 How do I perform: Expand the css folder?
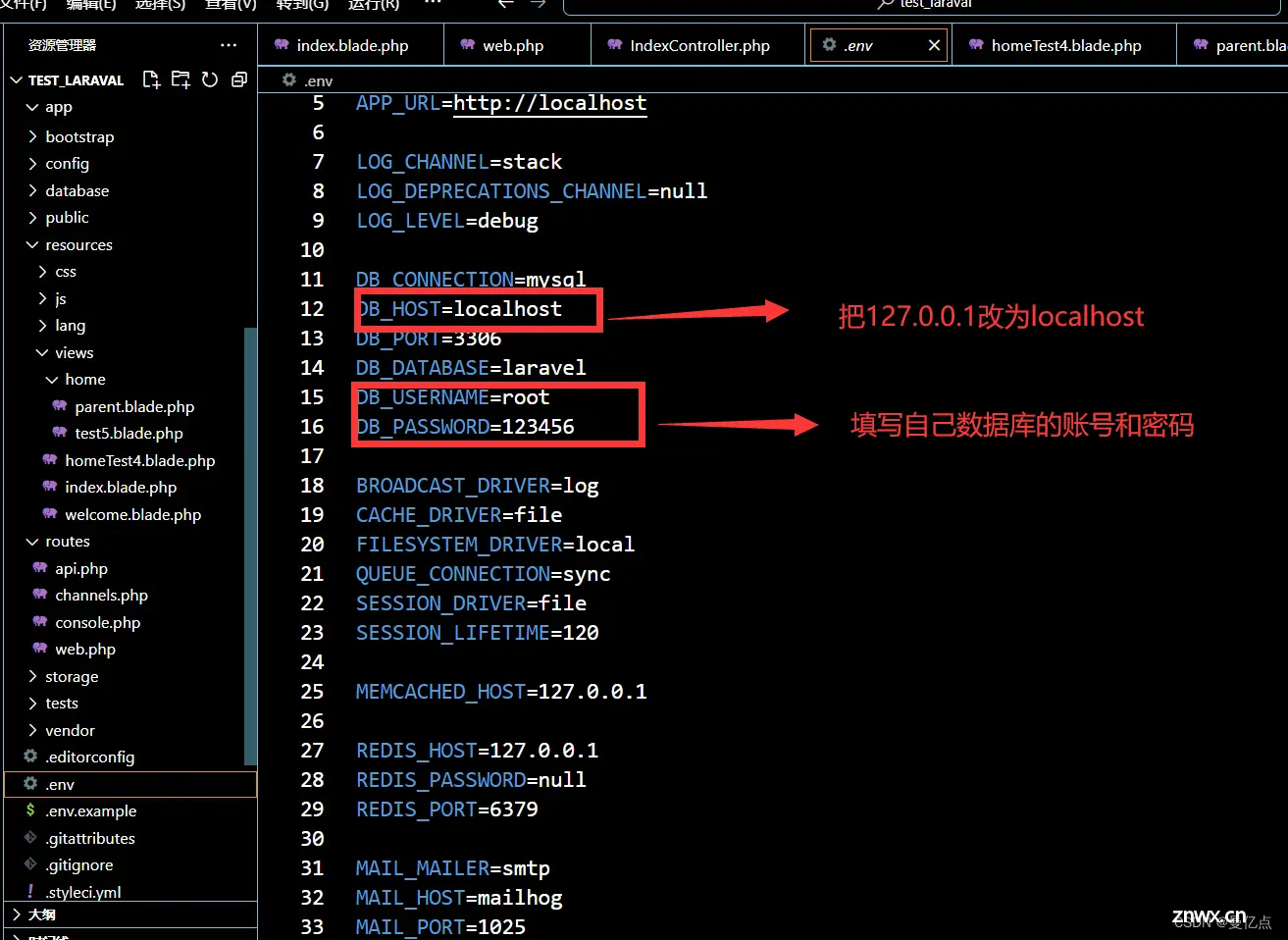pos(42,271)
